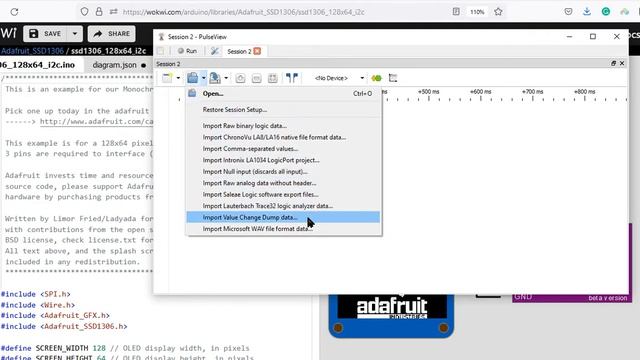Click the +500 ms timeline ruler mark
The height and width of the screenshot is (360, 640).
[429, 92]
